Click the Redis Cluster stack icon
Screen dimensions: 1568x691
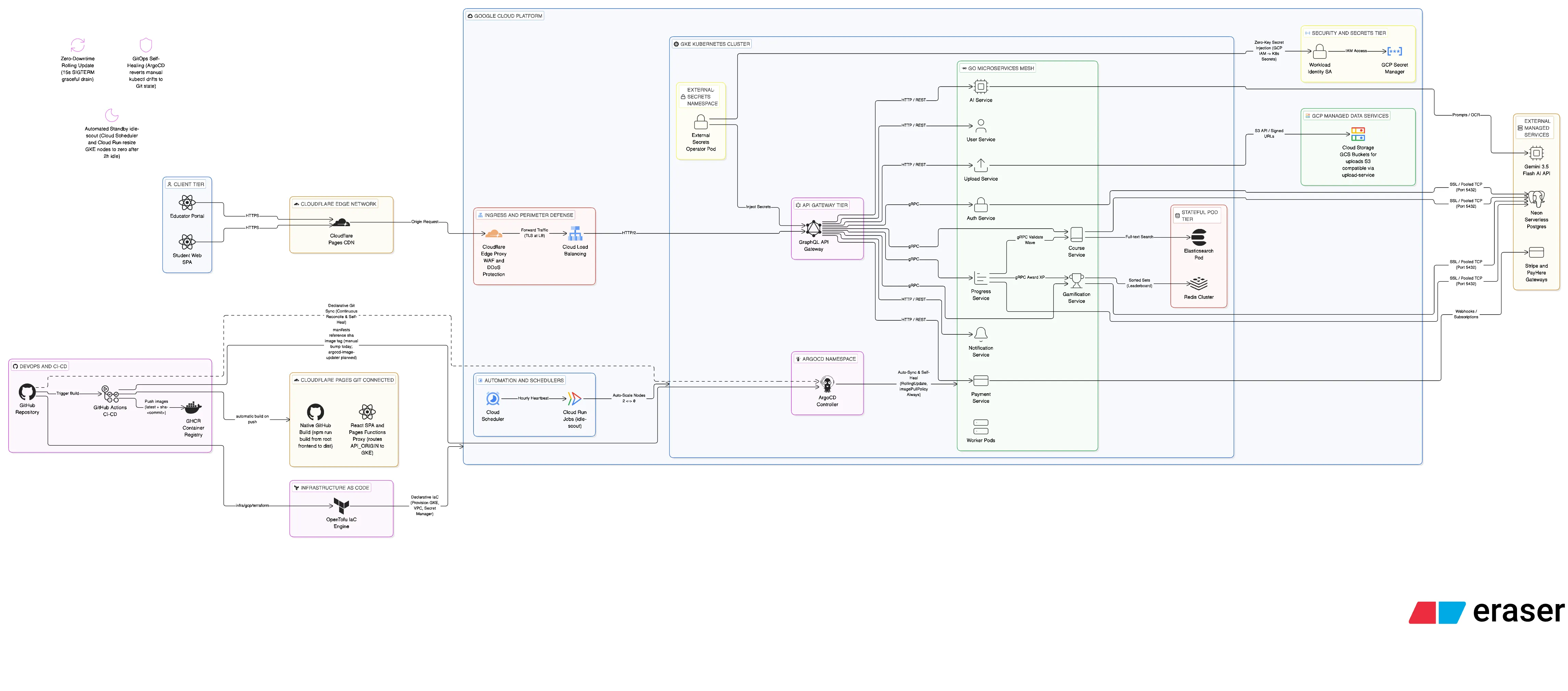1198,284
